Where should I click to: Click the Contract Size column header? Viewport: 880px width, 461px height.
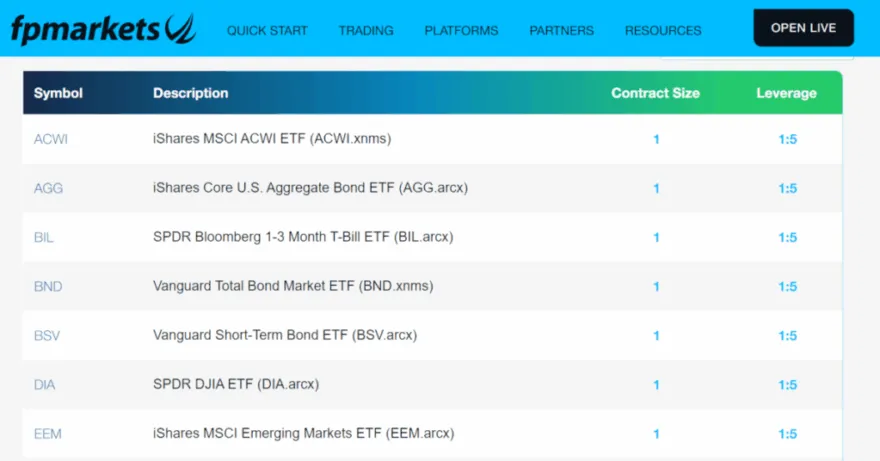656,93
